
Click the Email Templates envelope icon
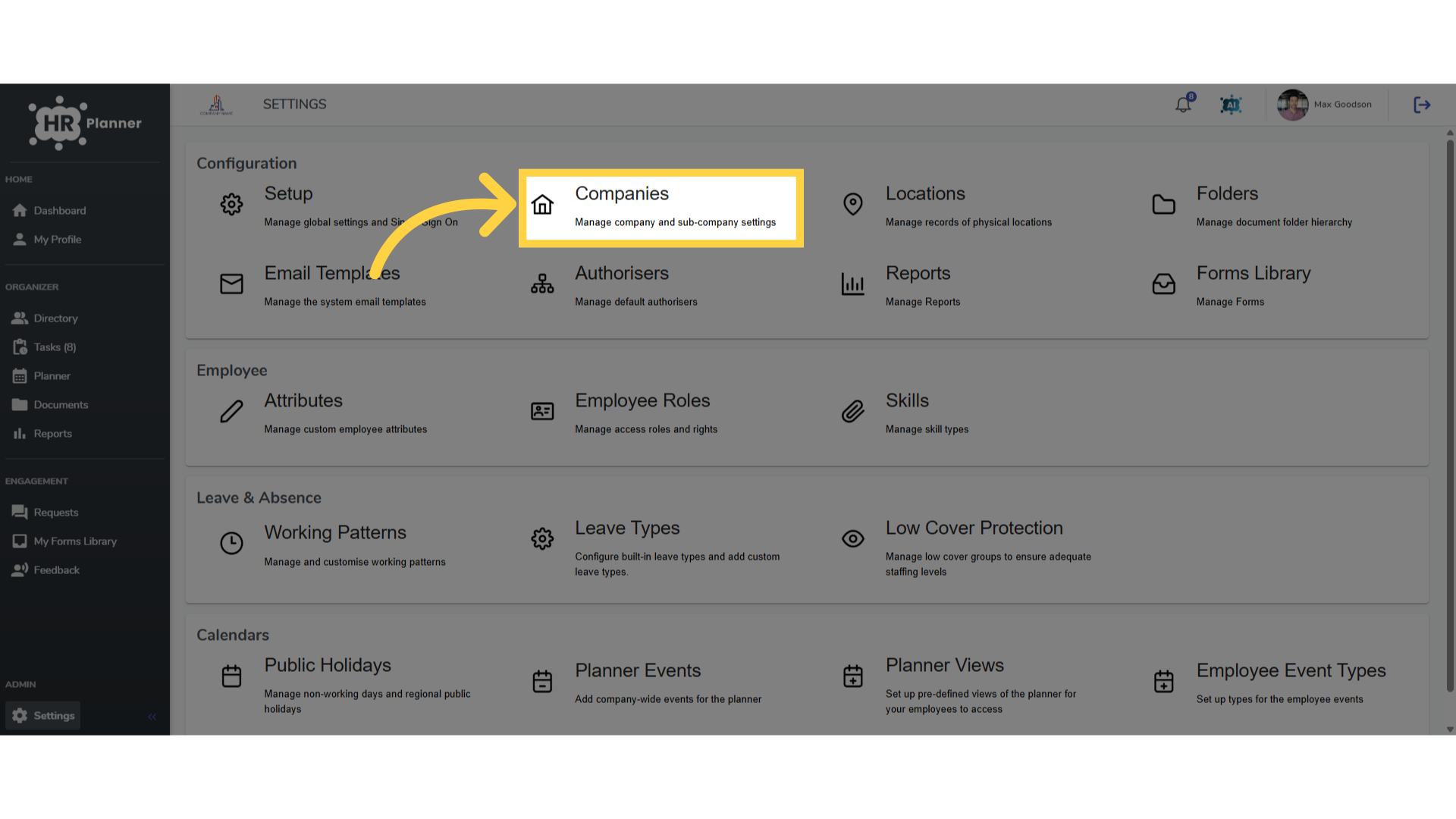pos(231,284)
